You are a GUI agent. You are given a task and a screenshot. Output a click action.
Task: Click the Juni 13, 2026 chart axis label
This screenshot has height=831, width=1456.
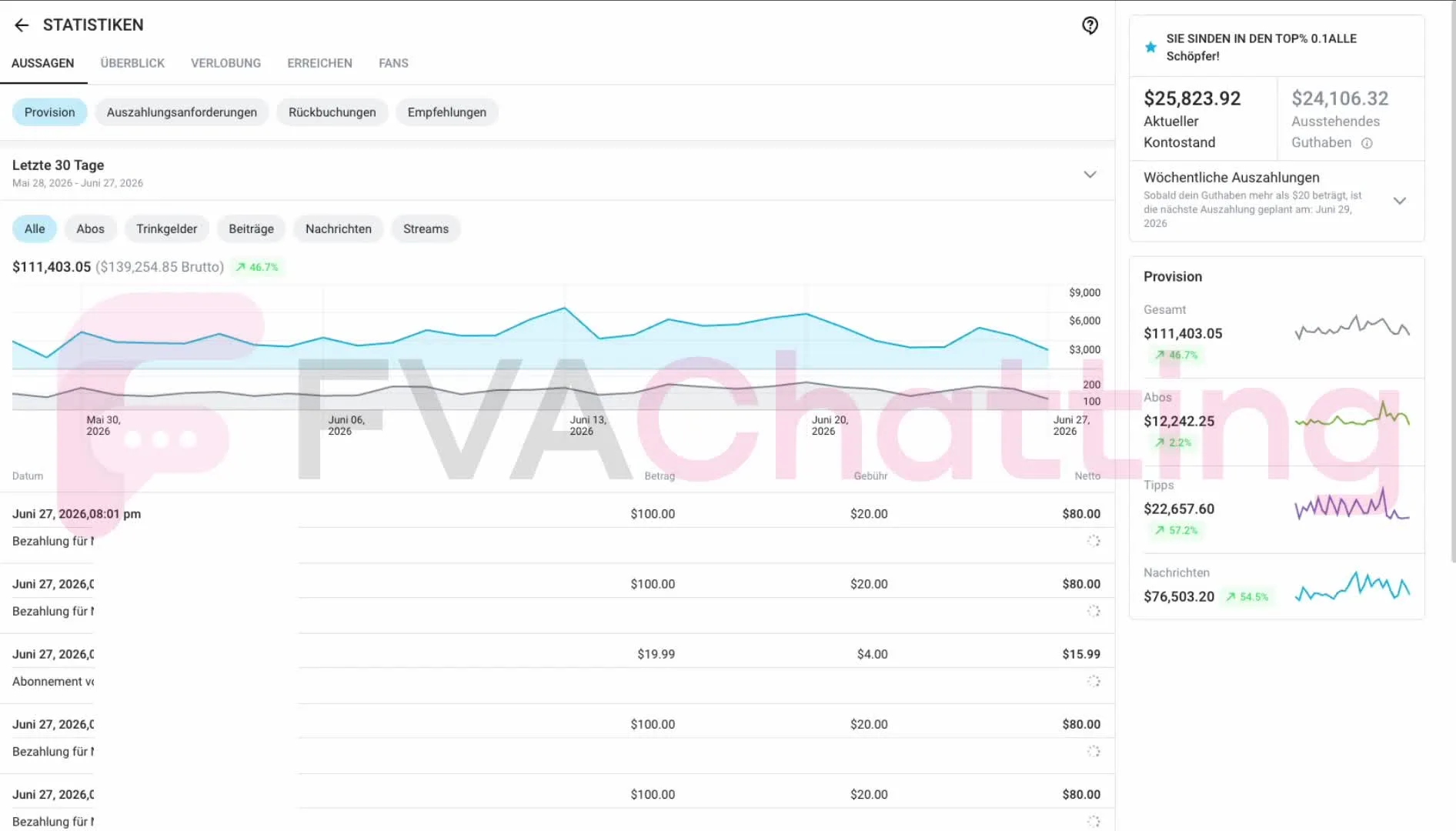588,426
